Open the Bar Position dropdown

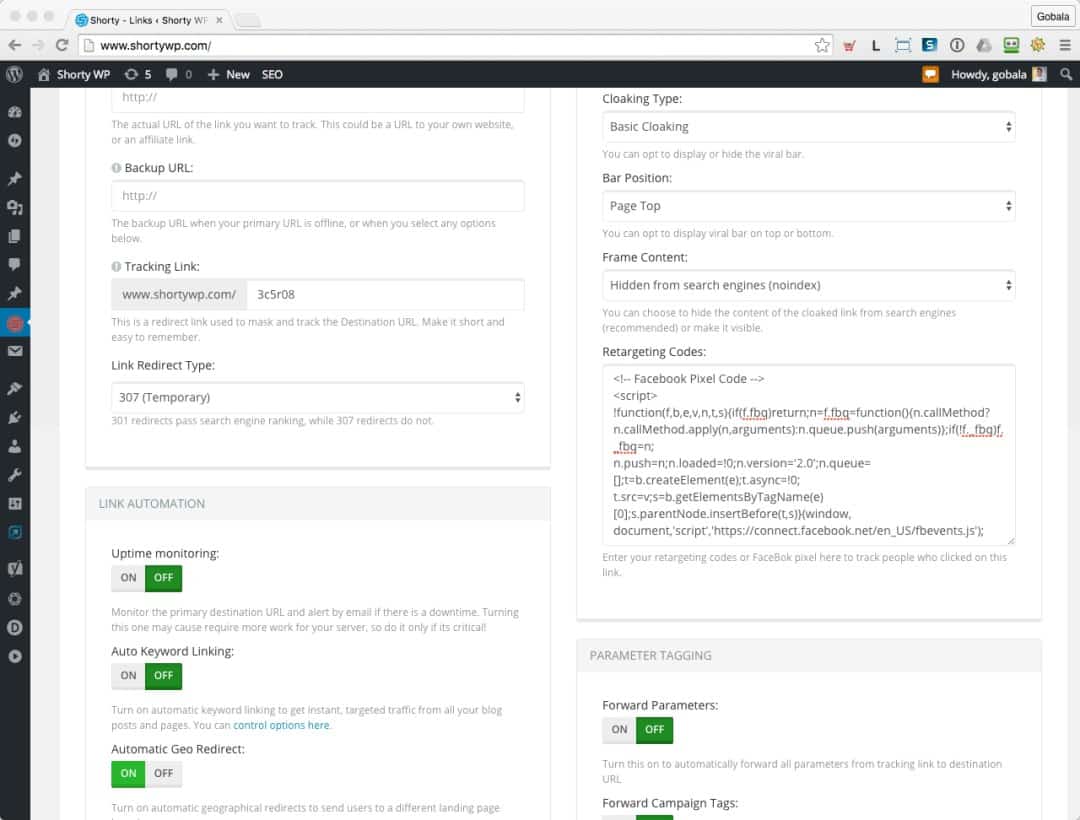(808, 206)
